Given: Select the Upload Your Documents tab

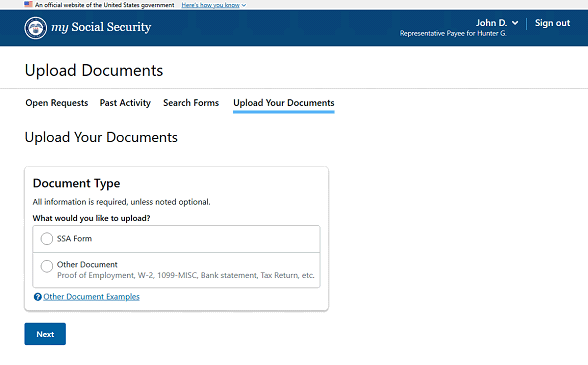Looking at the screenshot, I should (284, 103).
